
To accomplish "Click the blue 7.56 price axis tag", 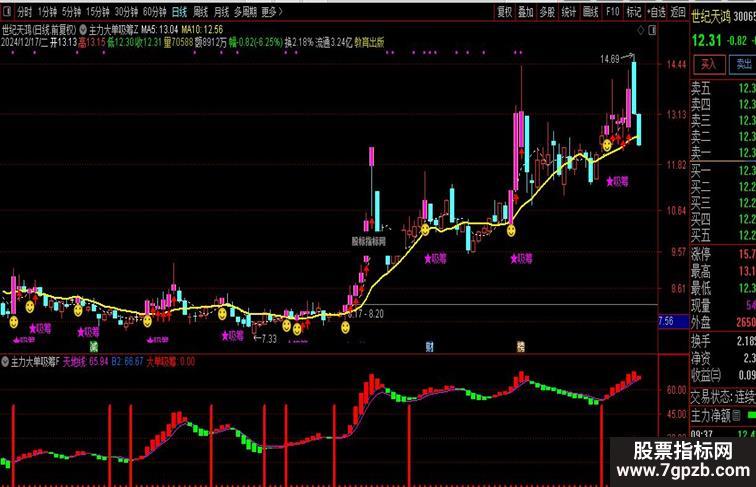I will click(x=673, y=321).
